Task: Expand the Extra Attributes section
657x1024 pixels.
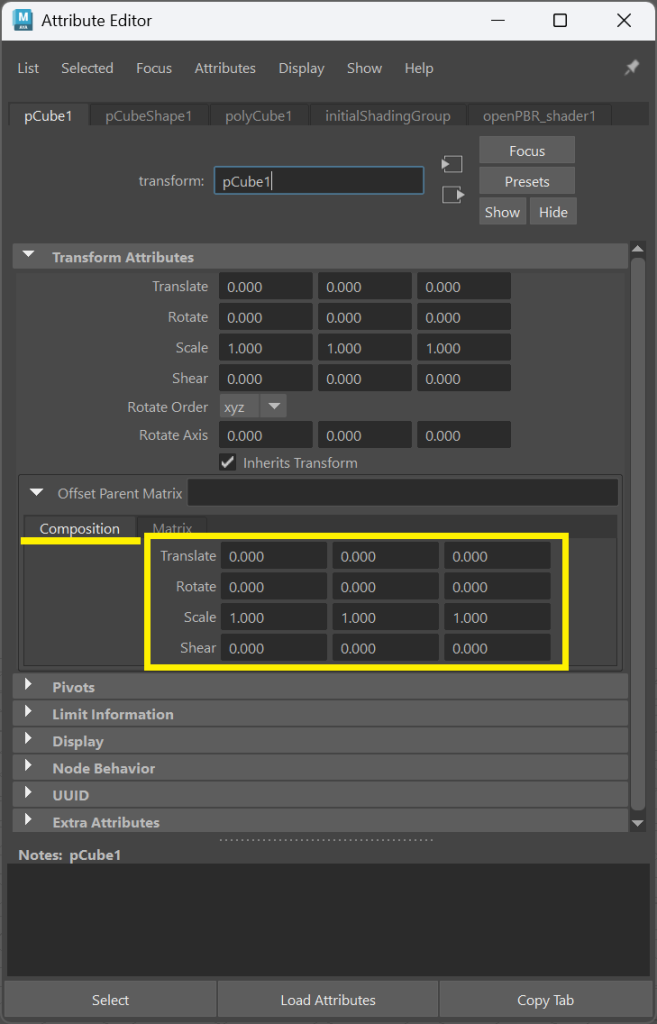Action: click(x=28, y=822)
